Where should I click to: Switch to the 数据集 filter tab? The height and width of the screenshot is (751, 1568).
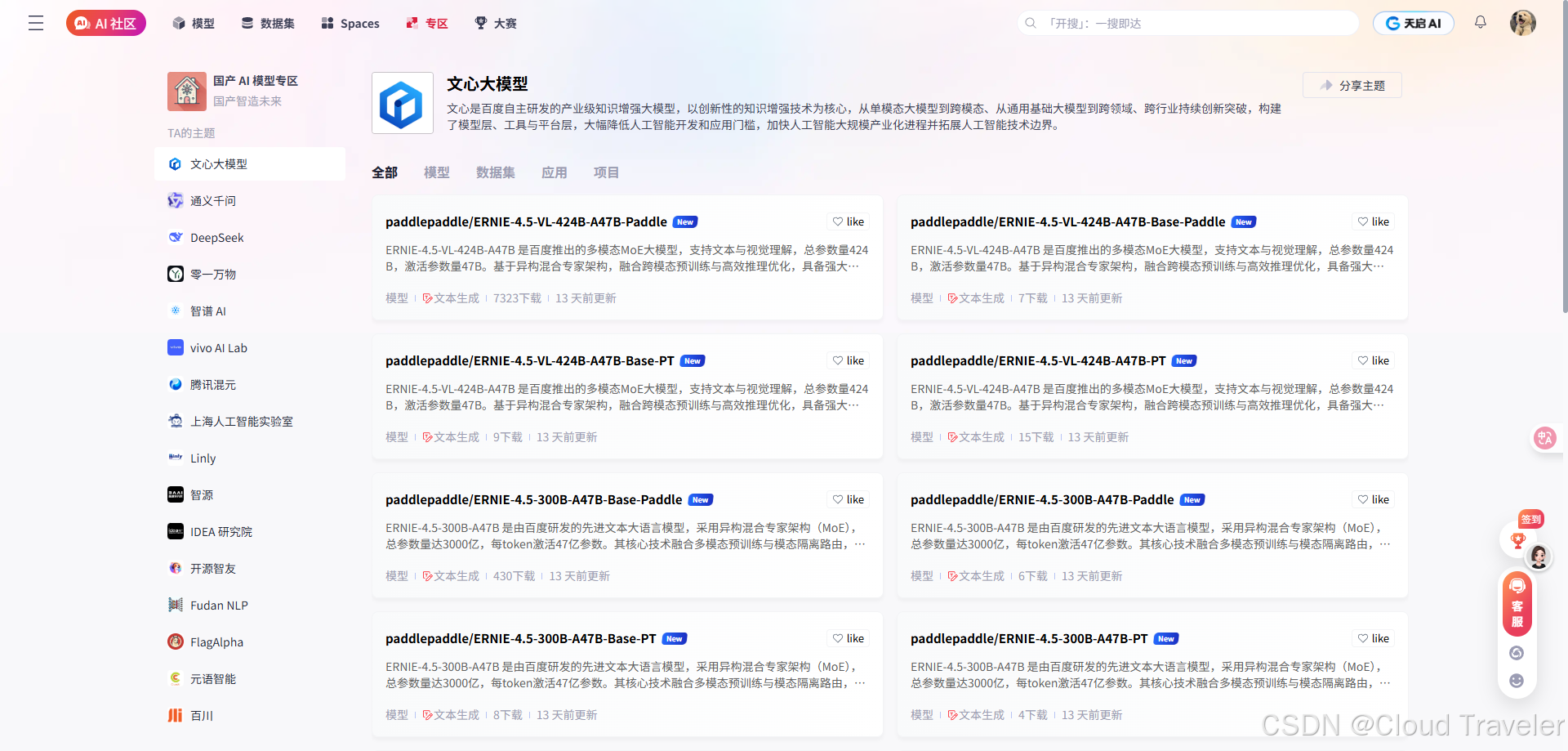click(x=496, y=172)
